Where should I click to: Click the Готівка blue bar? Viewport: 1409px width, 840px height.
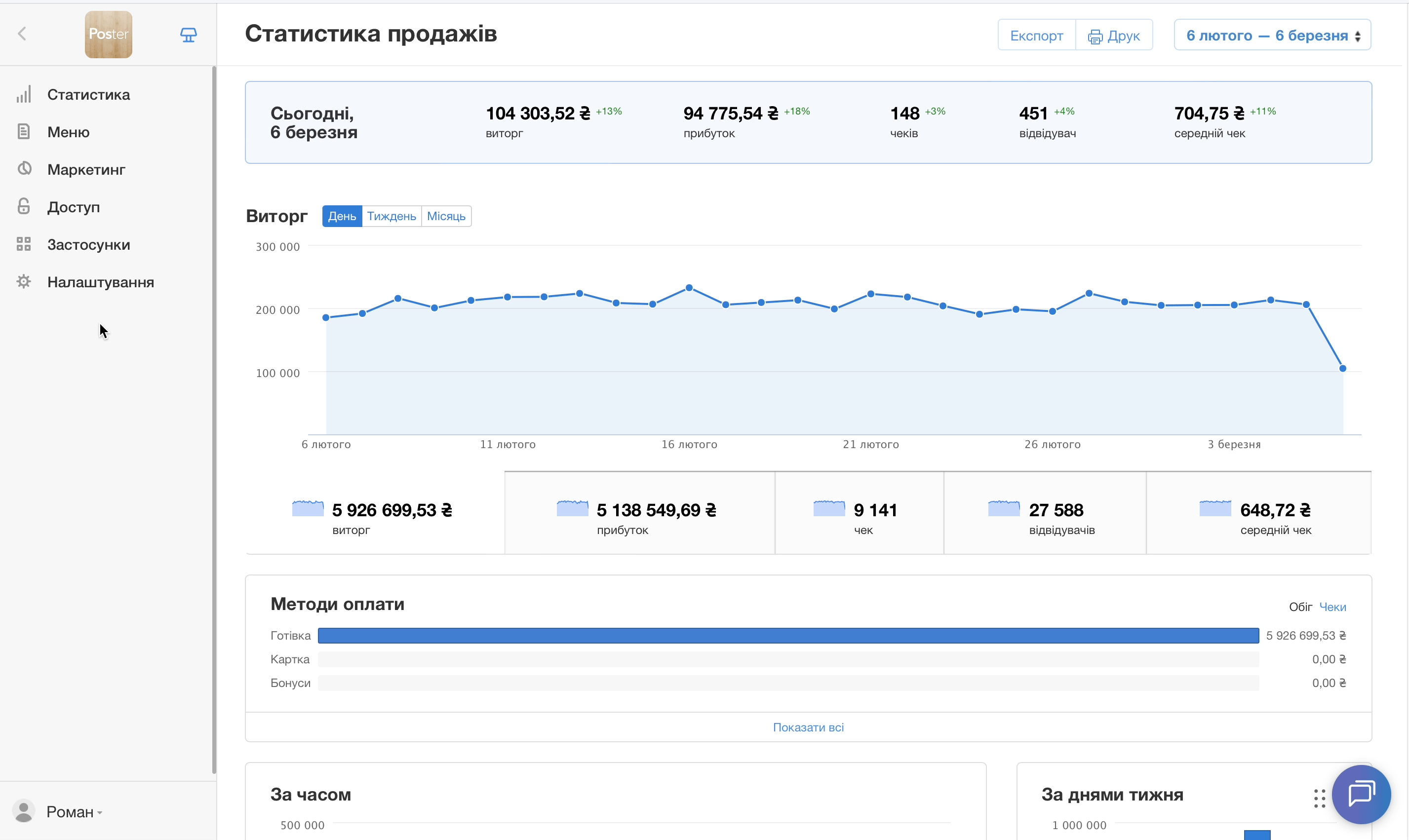pos(787,635)
